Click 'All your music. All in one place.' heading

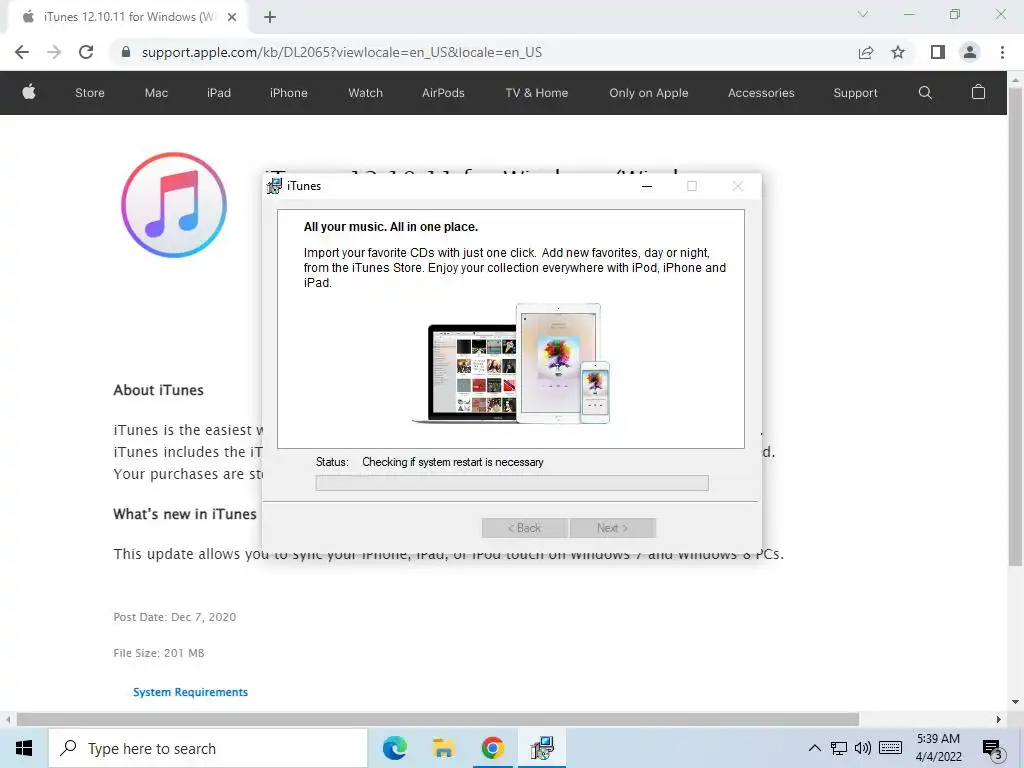(x=391, y=227)
